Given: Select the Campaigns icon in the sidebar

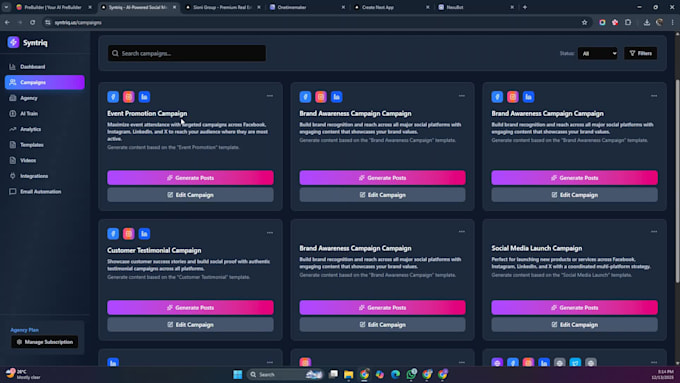Looking at the screenshot, I should [13, 82].
